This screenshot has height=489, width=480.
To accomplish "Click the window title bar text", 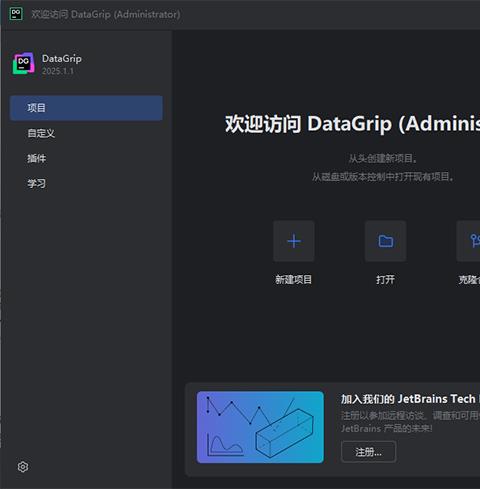I will (106, 14).
